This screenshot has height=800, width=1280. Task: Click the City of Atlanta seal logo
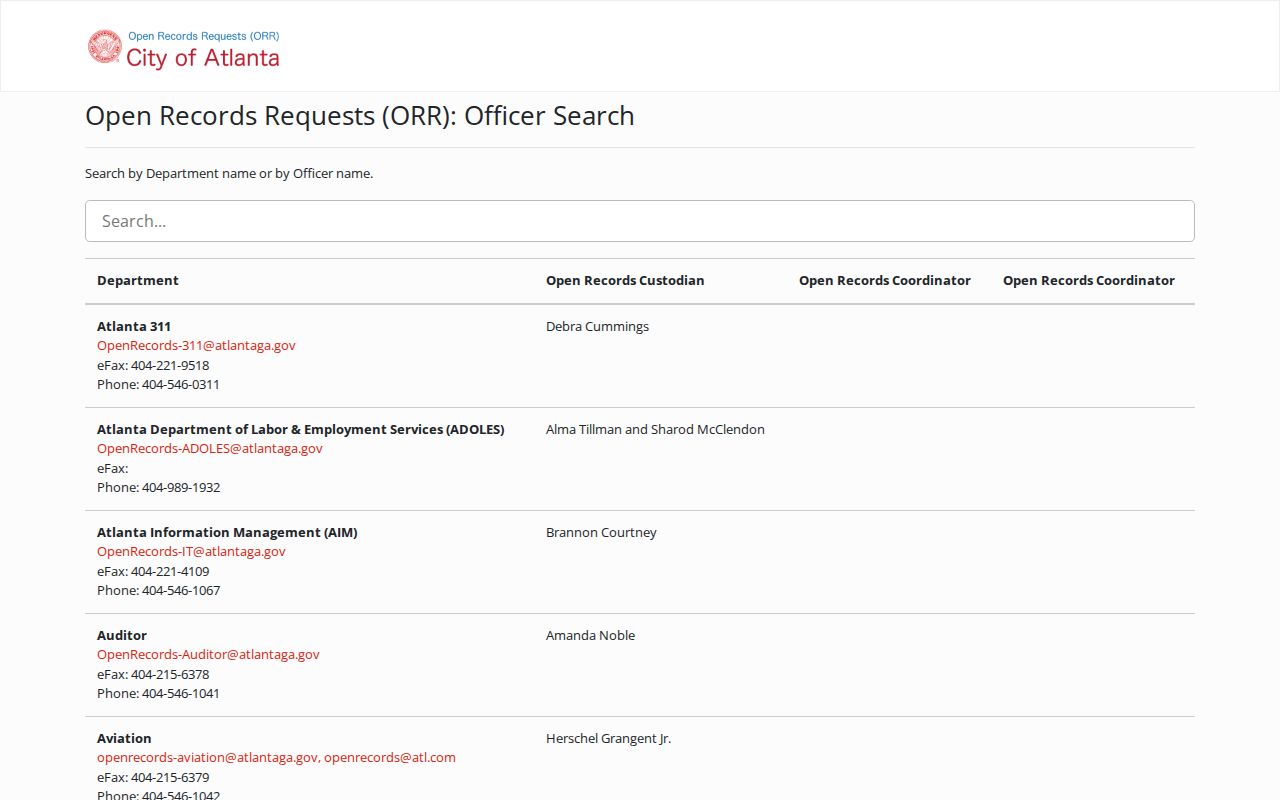point(105,47)
